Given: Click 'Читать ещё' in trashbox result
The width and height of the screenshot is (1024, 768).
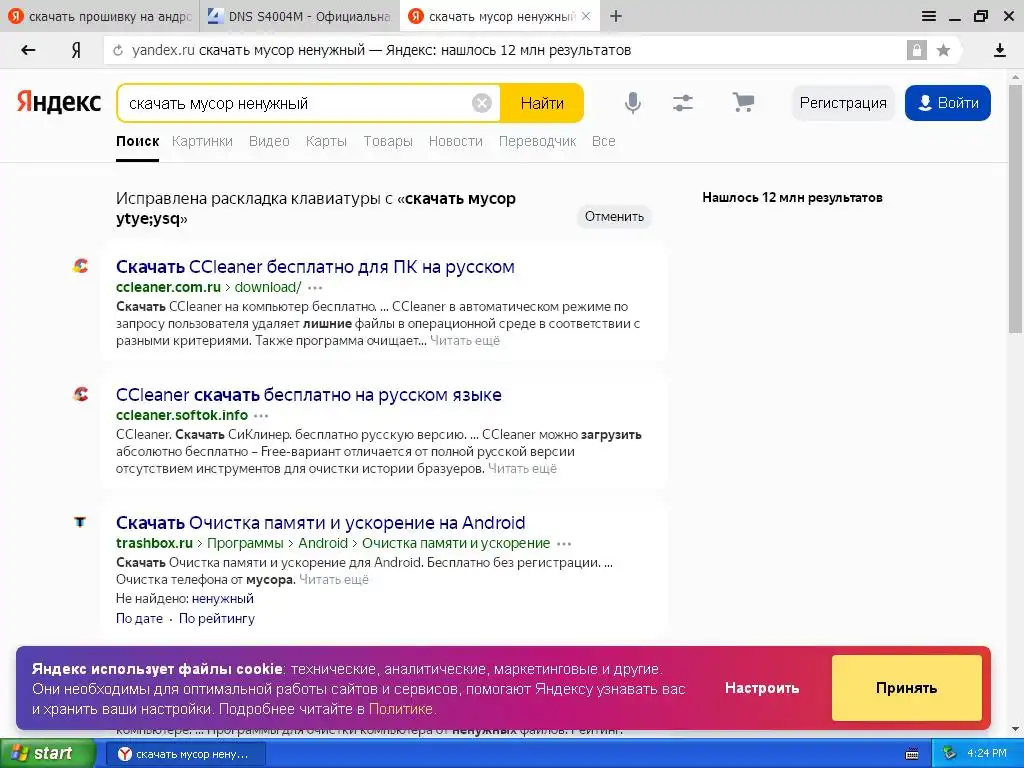Looking at the screenshot, I should (334, 579).
